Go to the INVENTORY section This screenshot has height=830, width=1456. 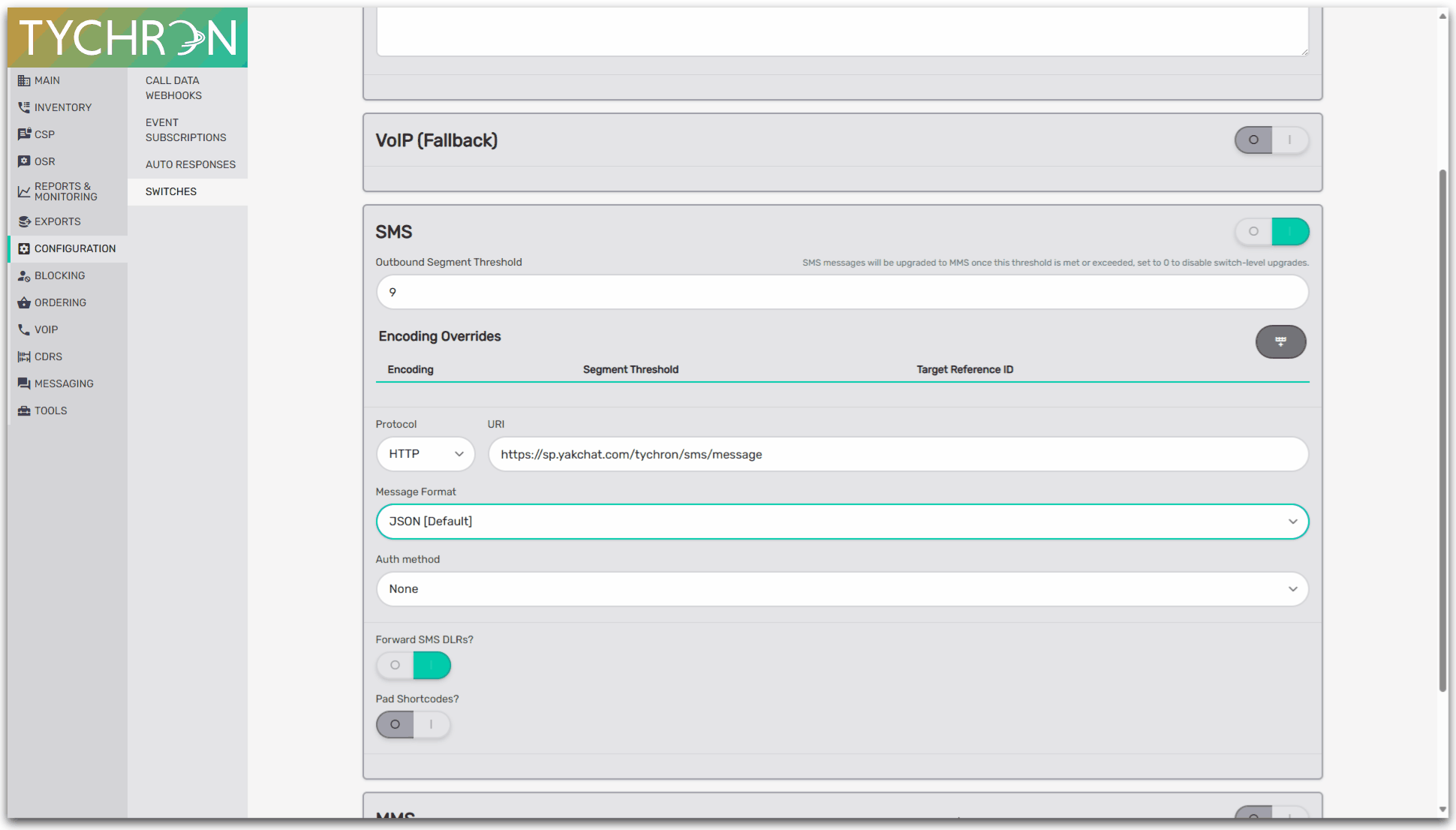(68, 107)
